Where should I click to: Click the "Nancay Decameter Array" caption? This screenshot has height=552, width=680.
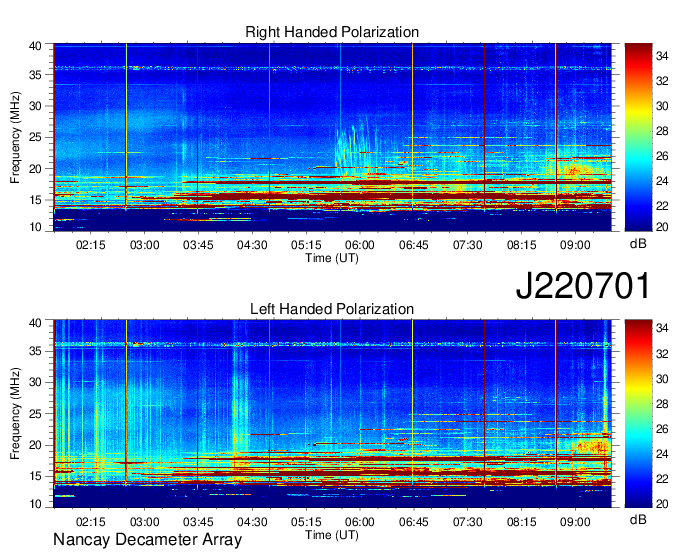coord(147,540)
